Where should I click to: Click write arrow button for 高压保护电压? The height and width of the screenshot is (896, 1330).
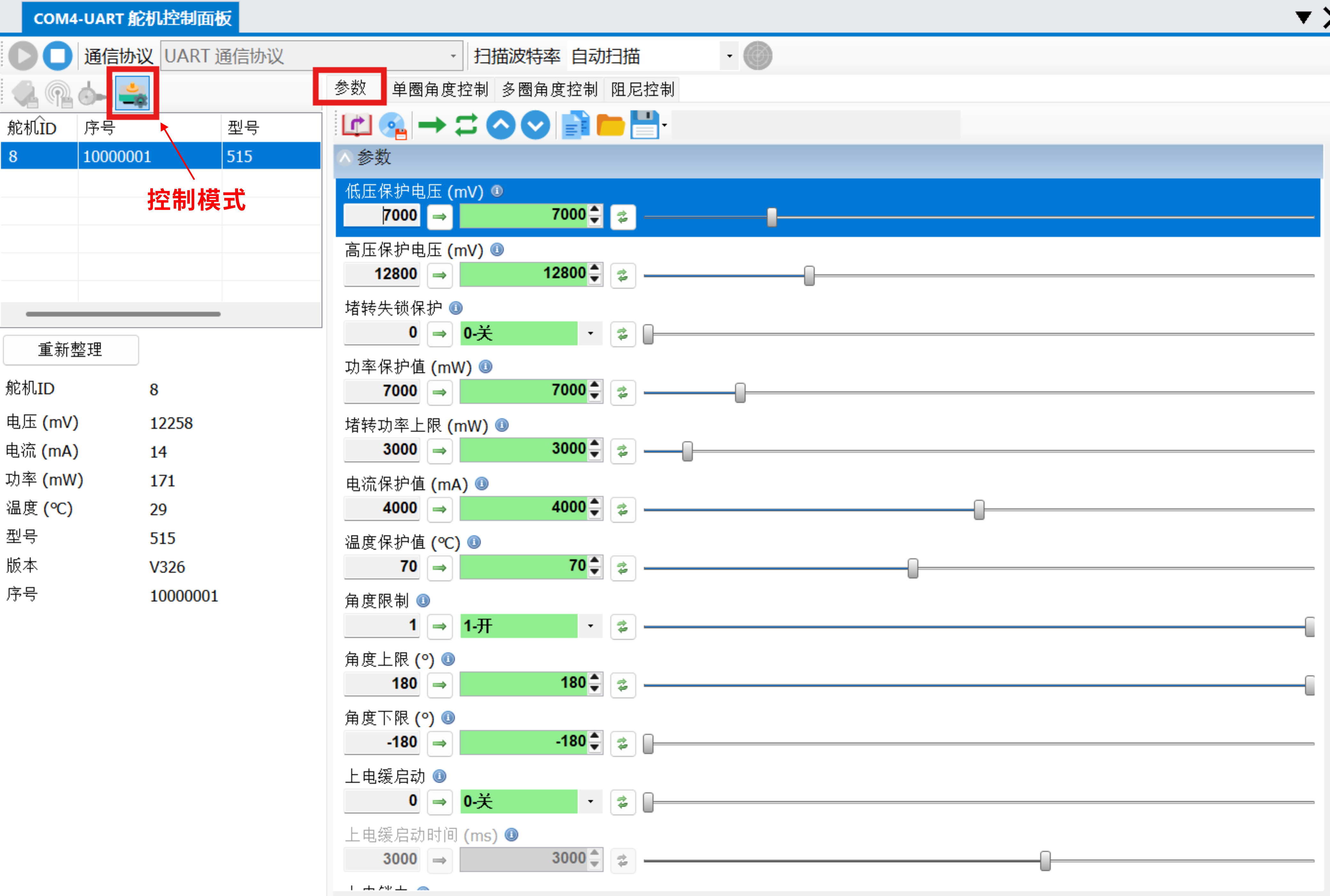440,275
